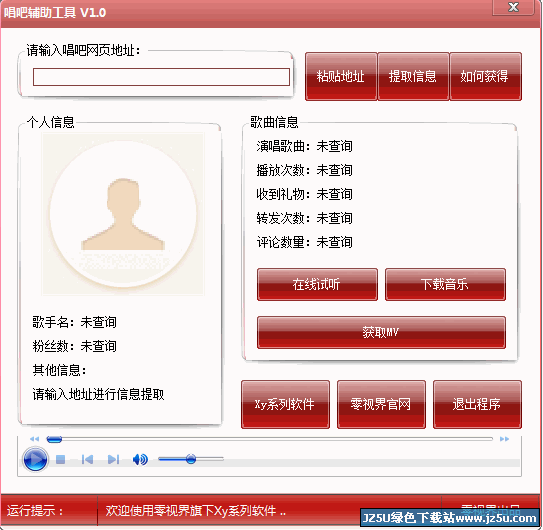The width and height of the screenshot is (543, 530).
Task: Open the 如何获得 help button
Action: (x=485, y=77)
